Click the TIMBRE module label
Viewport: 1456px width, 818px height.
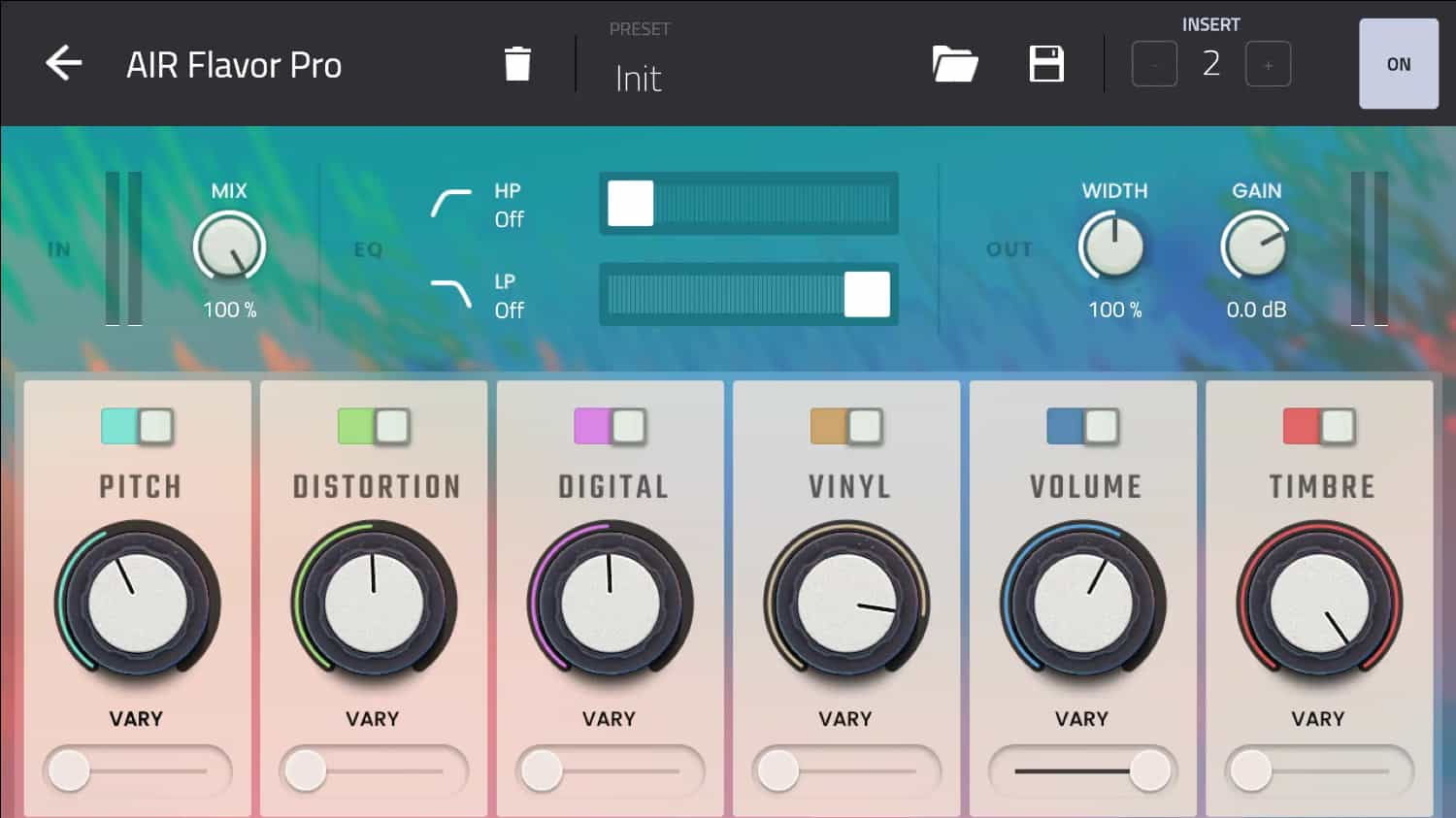tap(1322, 486)
